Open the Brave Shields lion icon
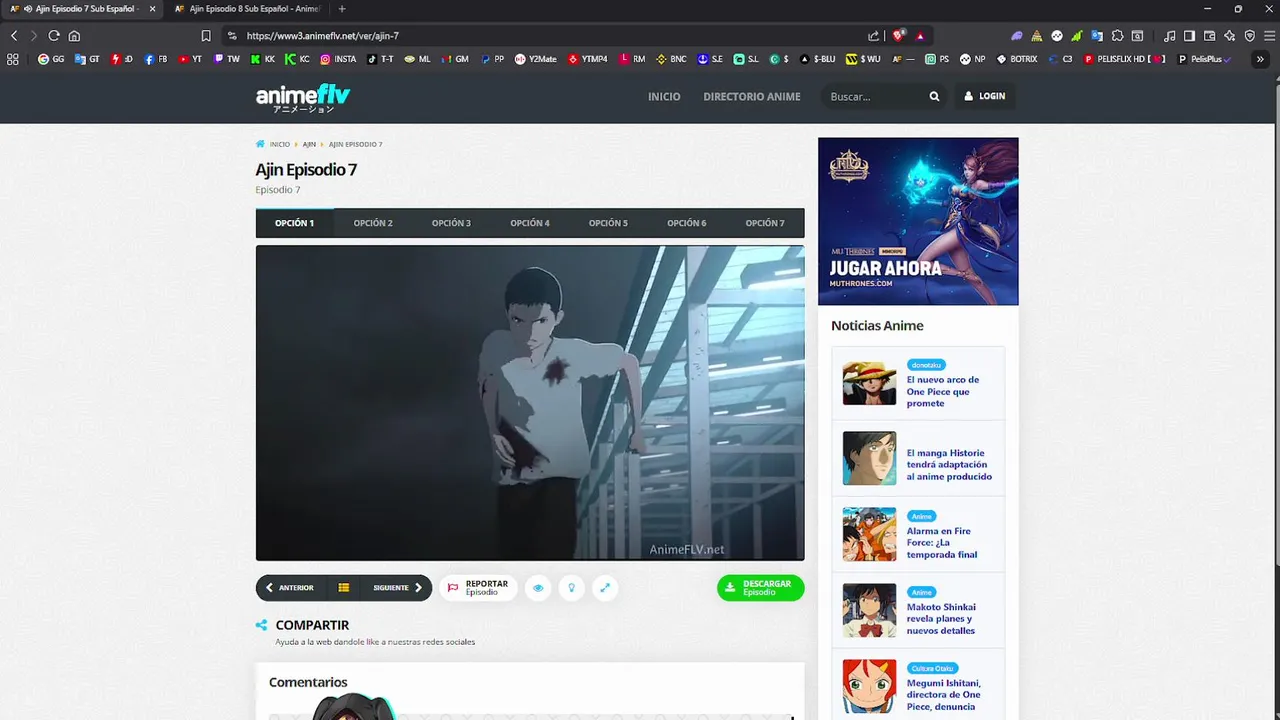Screen dimensions: 1280x720 898,35
